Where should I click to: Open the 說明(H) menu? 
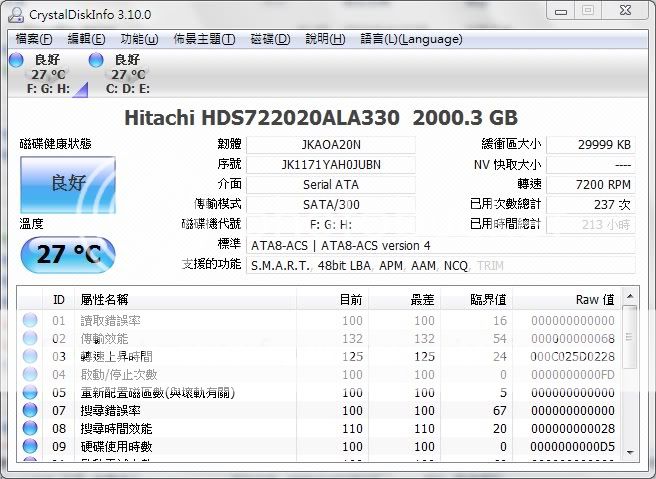(325, 39)
